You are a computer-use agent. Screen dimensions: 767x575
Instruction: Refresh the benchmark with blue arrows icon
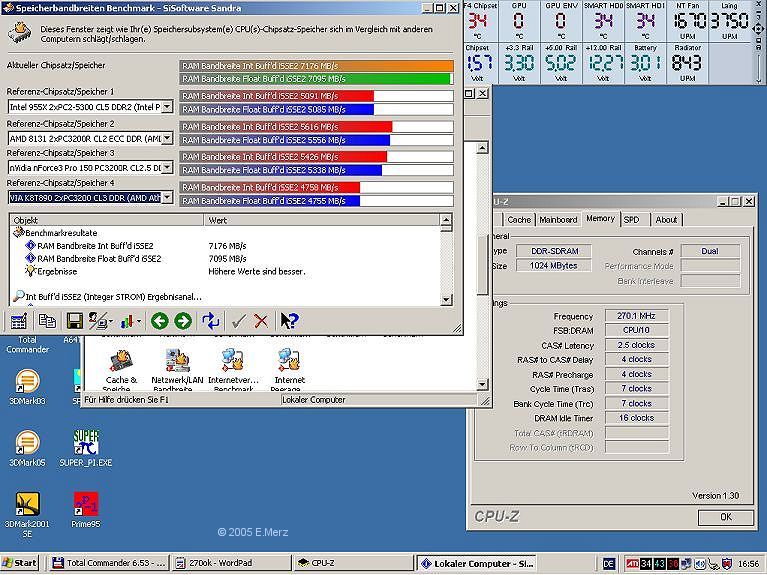tap(211, 321)
